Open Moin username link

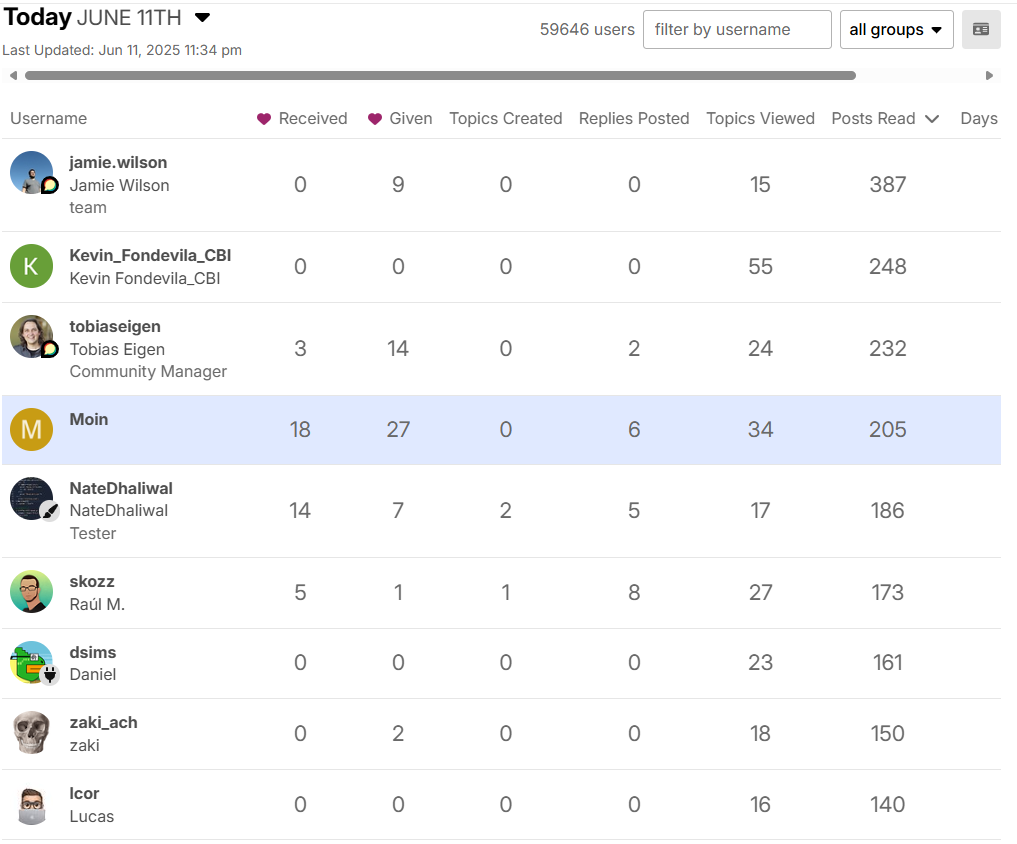(x=89, y=419)
